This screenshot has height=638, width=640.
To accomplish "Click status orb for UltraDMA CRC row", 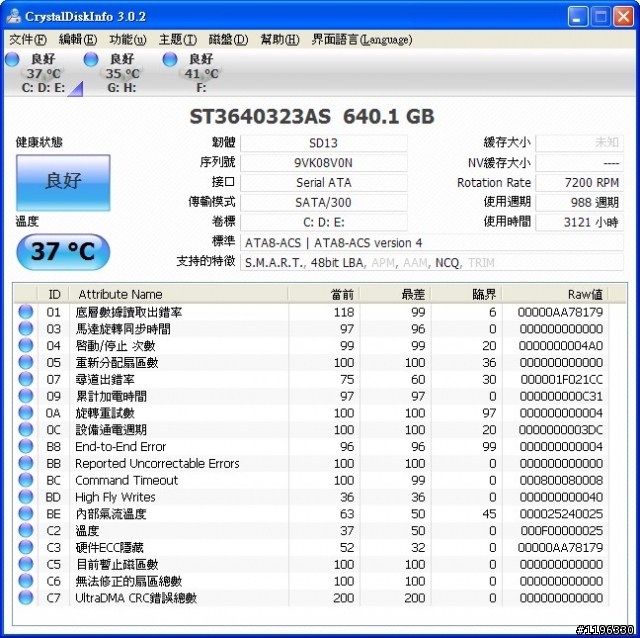I will pos(26,598).
